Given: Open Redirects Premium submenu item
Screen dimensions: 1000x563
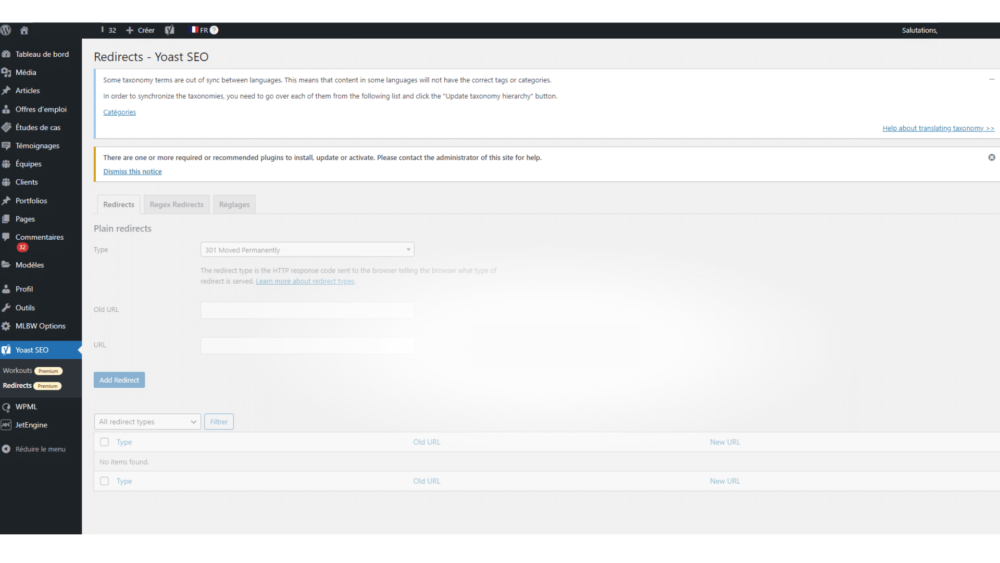Looking at the screenshot, I should click(32, 386).
